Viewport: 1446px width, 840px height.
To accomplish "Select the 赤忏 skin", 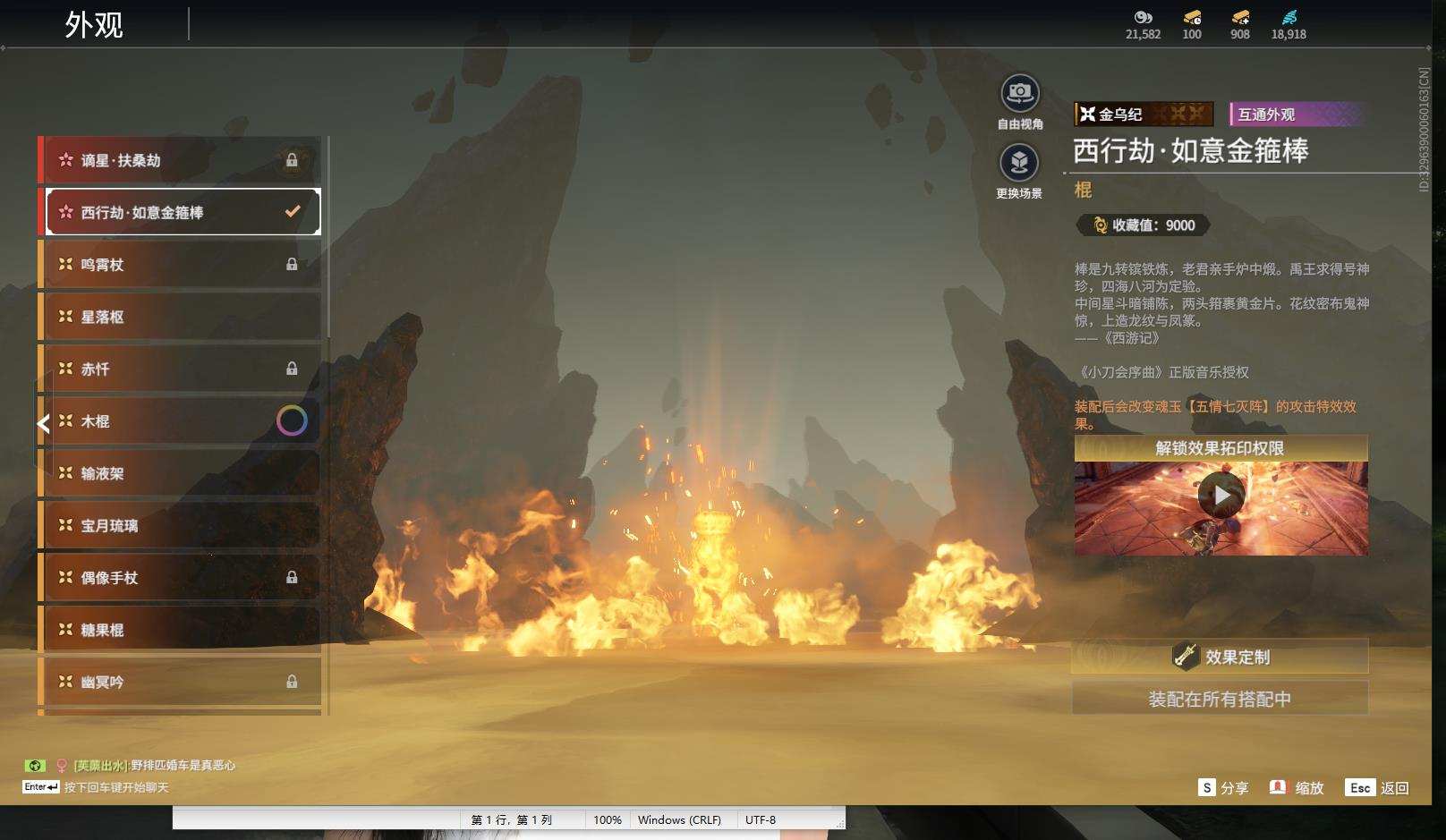I will point(180,369).
